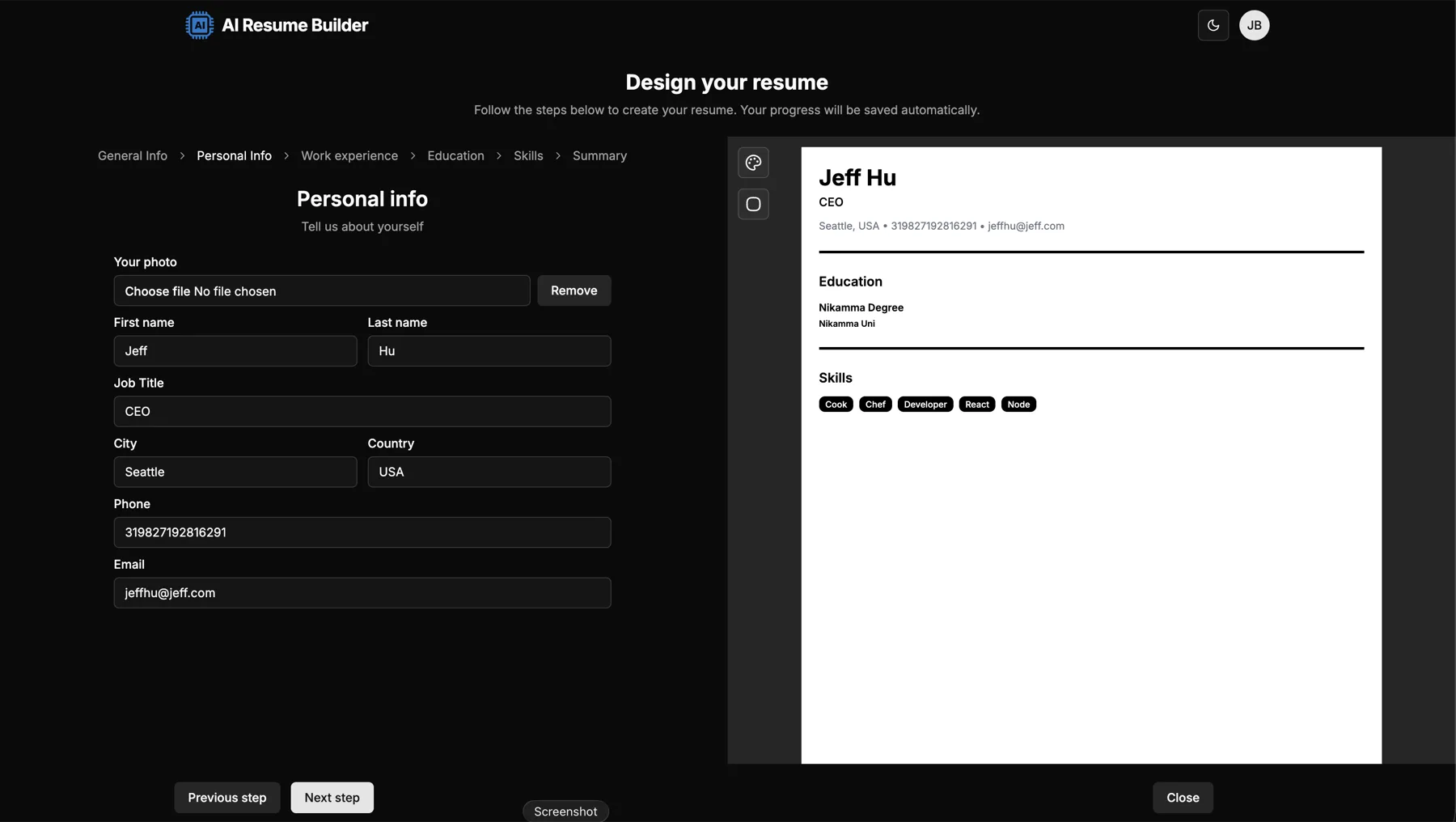Open the Education step

[455, 155]
